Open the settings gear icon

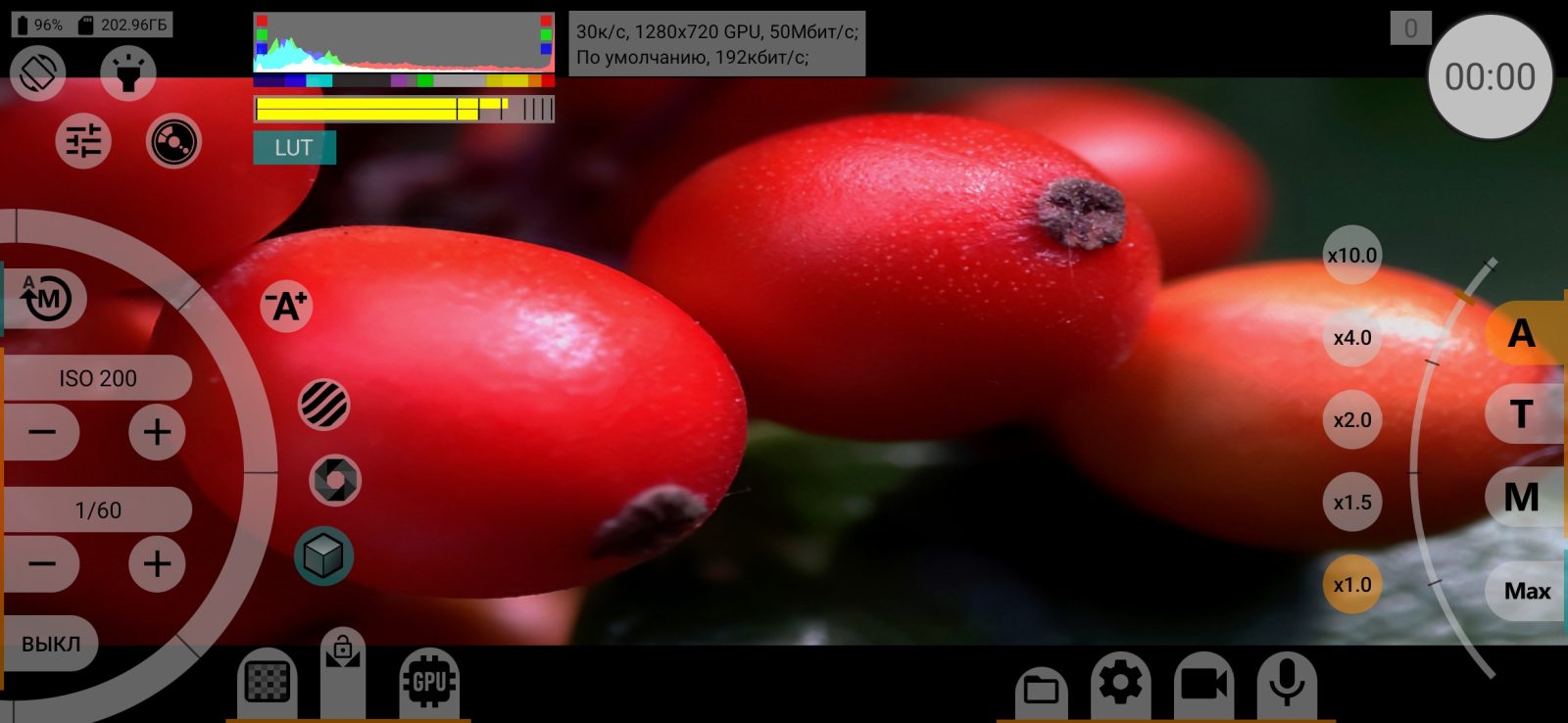click(x=1121, y=685)
